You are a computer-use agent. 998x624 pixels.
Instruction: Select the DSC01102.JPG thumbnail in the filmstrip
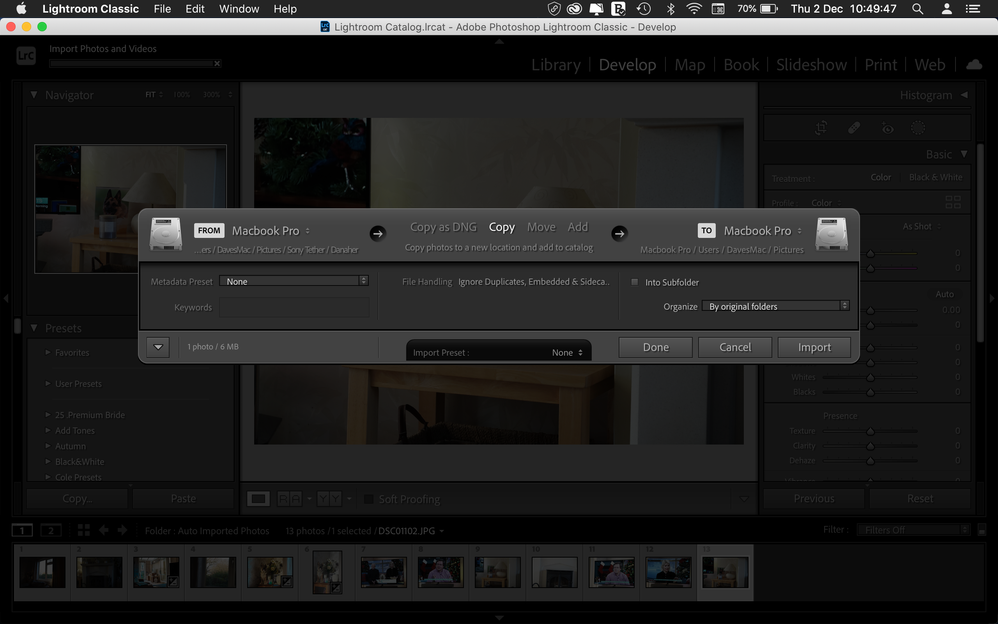725,572
